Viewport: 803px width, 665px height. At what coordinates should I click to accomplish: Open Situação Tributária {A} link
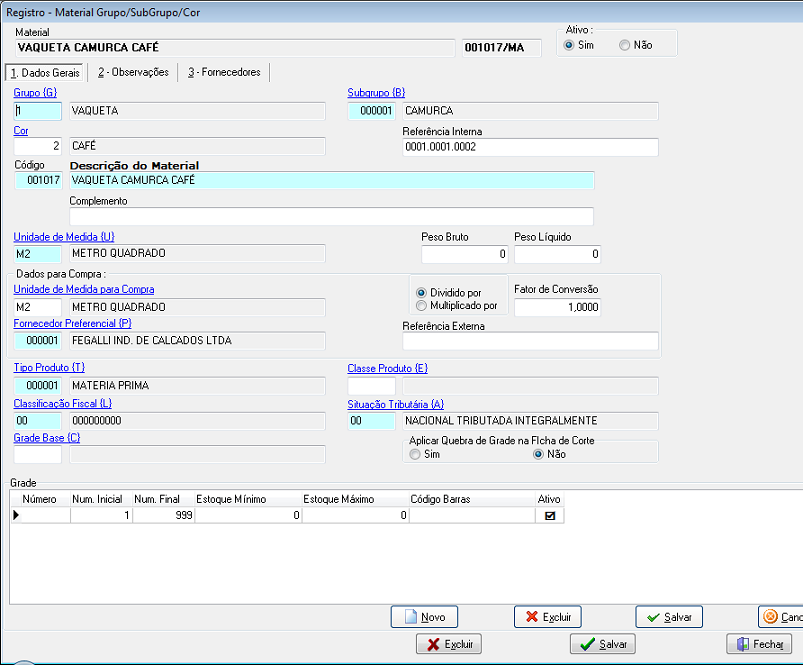pyautogui.click(x=396, y=404)
